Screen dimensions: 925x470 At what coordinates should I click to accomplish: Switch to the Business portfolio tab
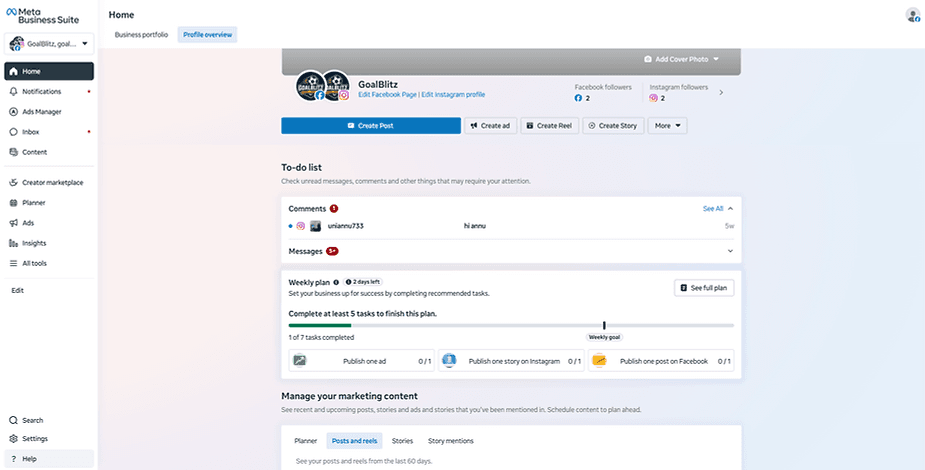click(x=141, y=35)
